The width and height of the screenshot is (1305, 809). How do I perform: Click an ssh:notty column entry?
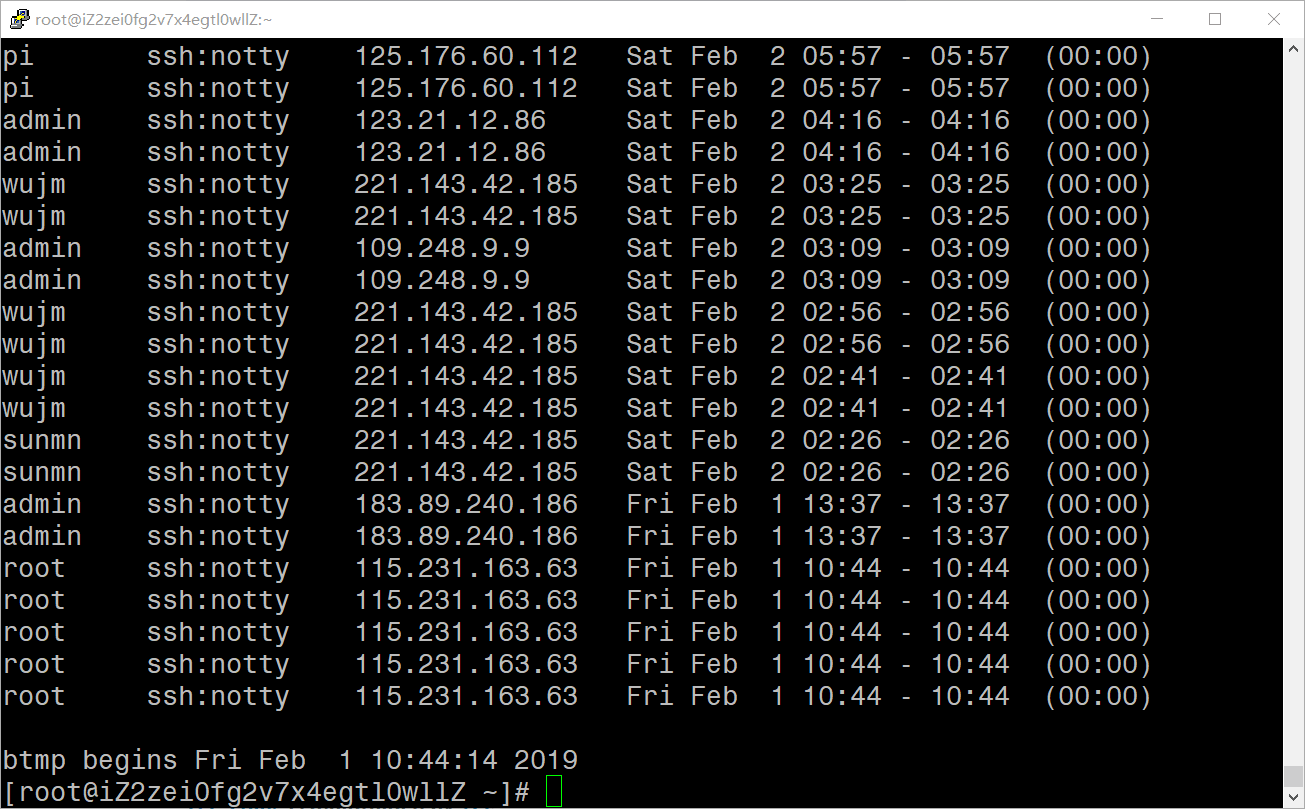pyautogui.click(x=217, y=56)
